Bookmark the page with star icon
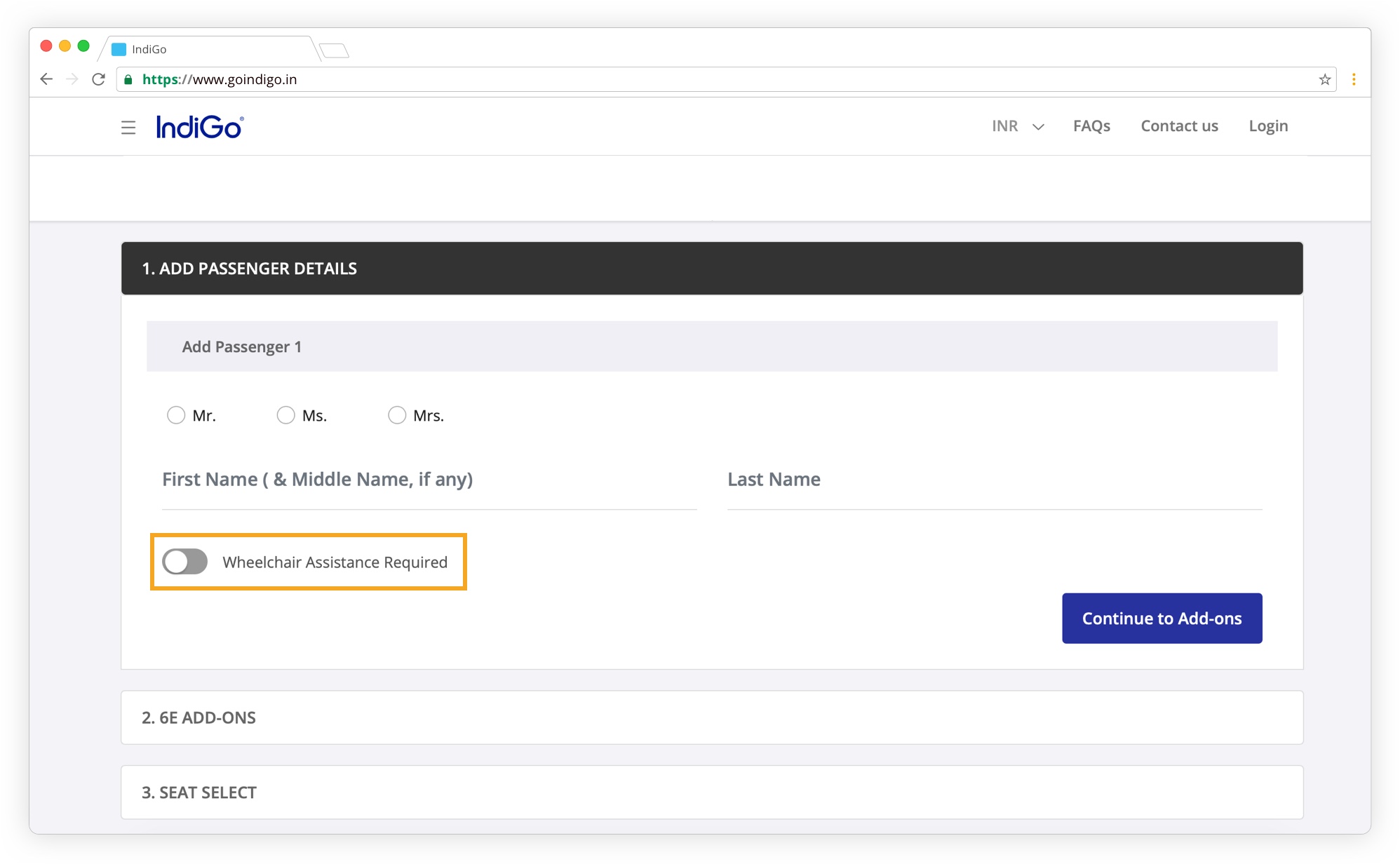 (1324, 79)
